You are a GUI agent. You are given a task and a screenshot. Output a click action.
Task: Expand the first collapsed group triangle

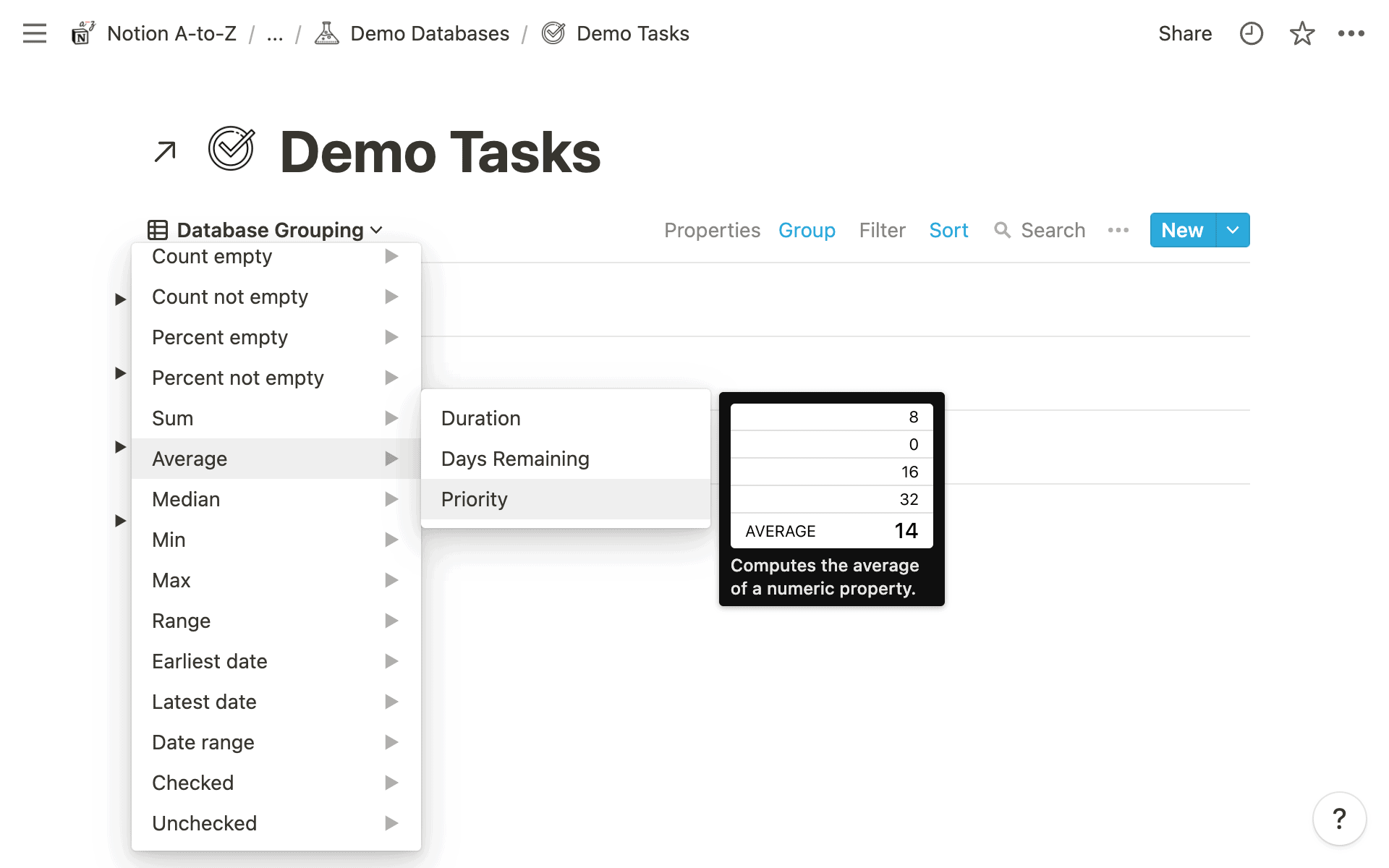tap(120, 299)
